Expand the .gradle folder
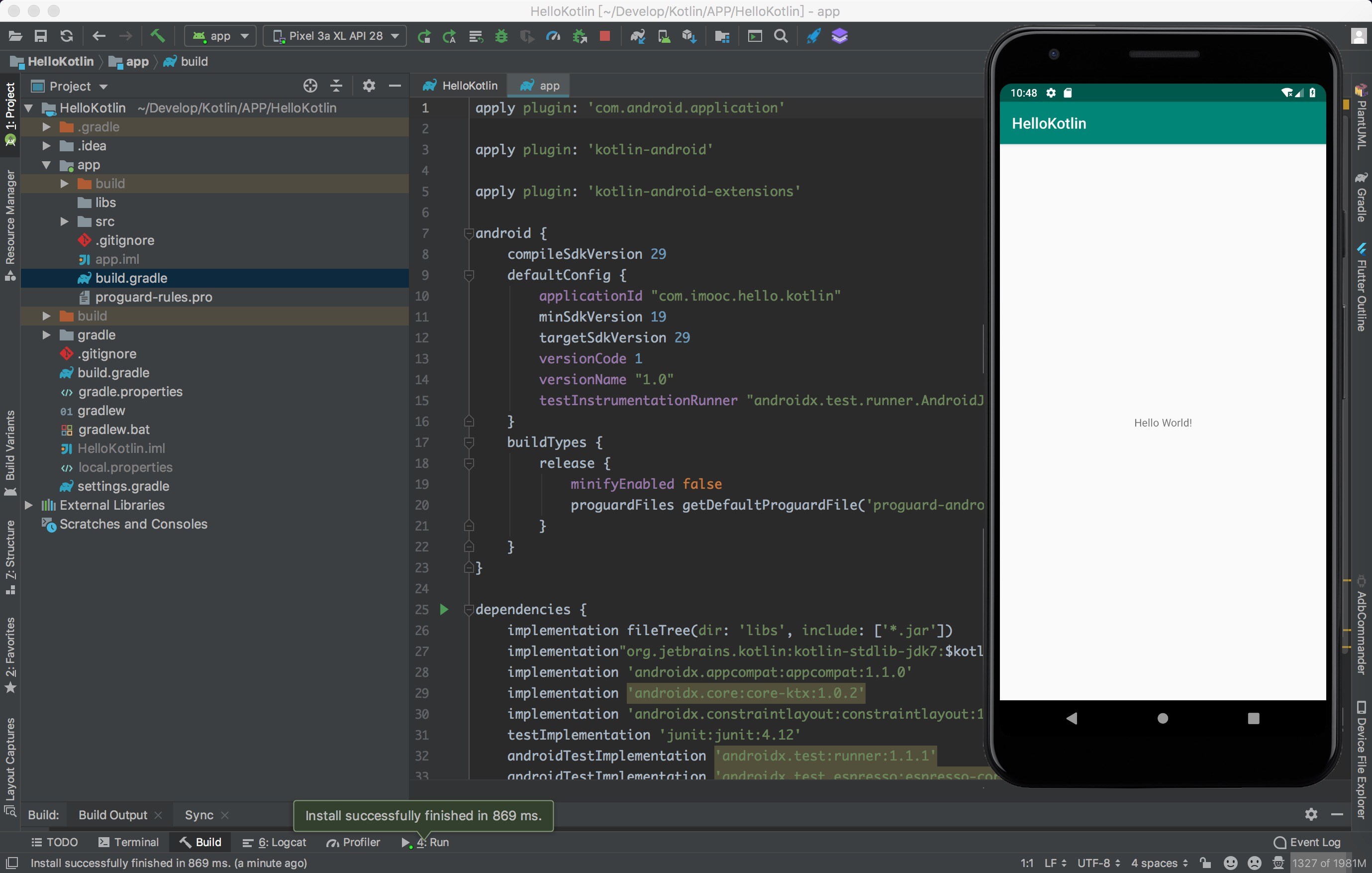The image size is (1372, 873). tap(47, 126)
